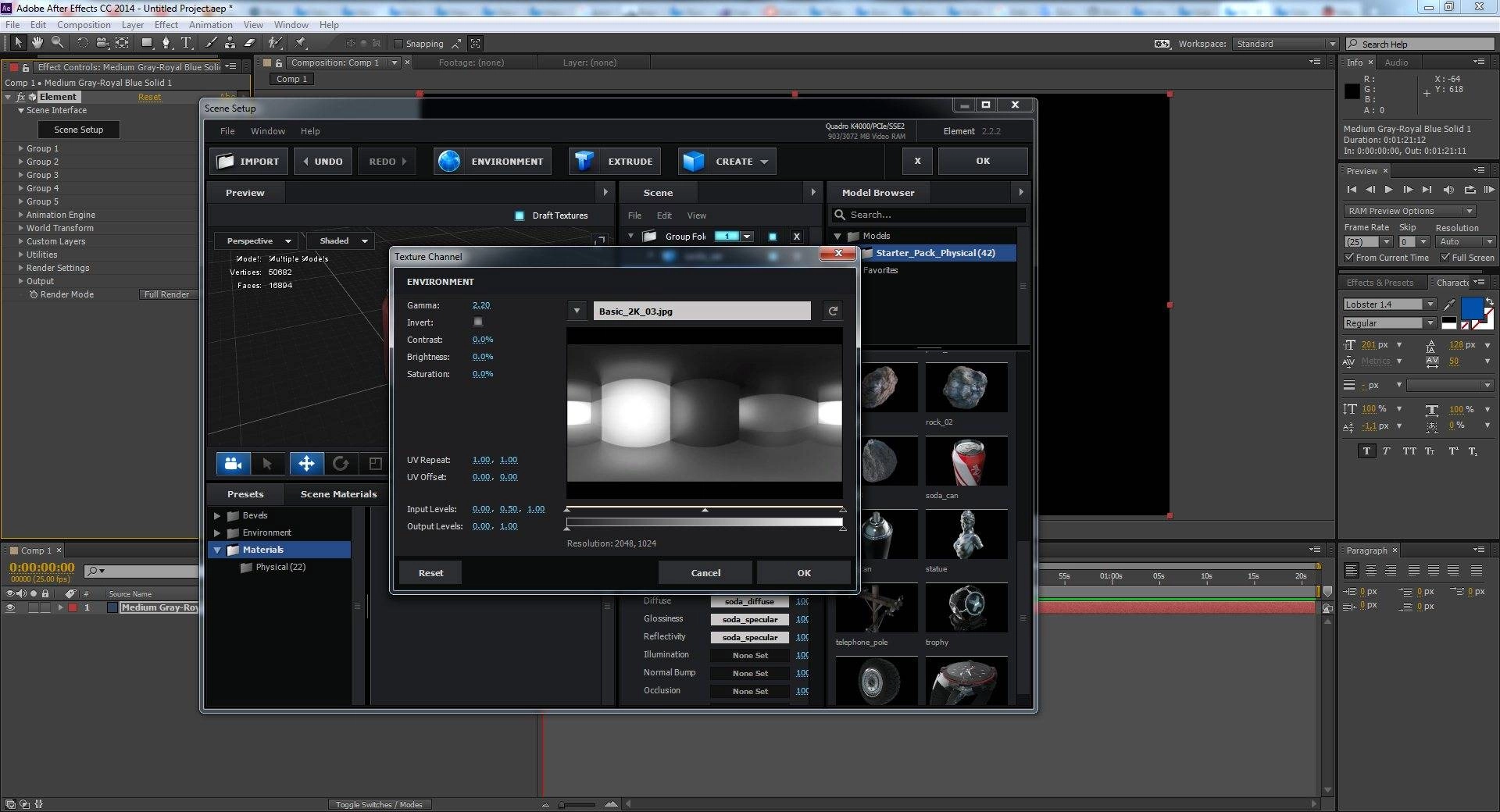Click the Model Browser search field
The image size is (1500, 812).
[x=928, y=215]
